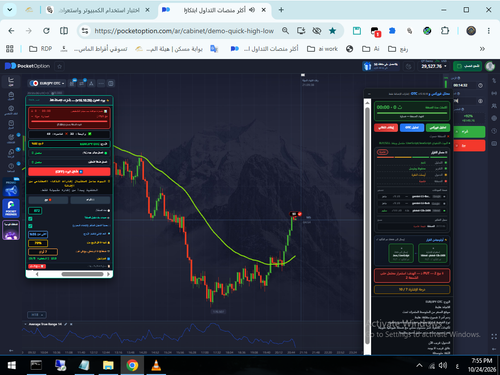500x375 pixels.
Task: Open the Pocket Option trading sidebar icon
Action: pyautogui.click(x=11, y=81)
